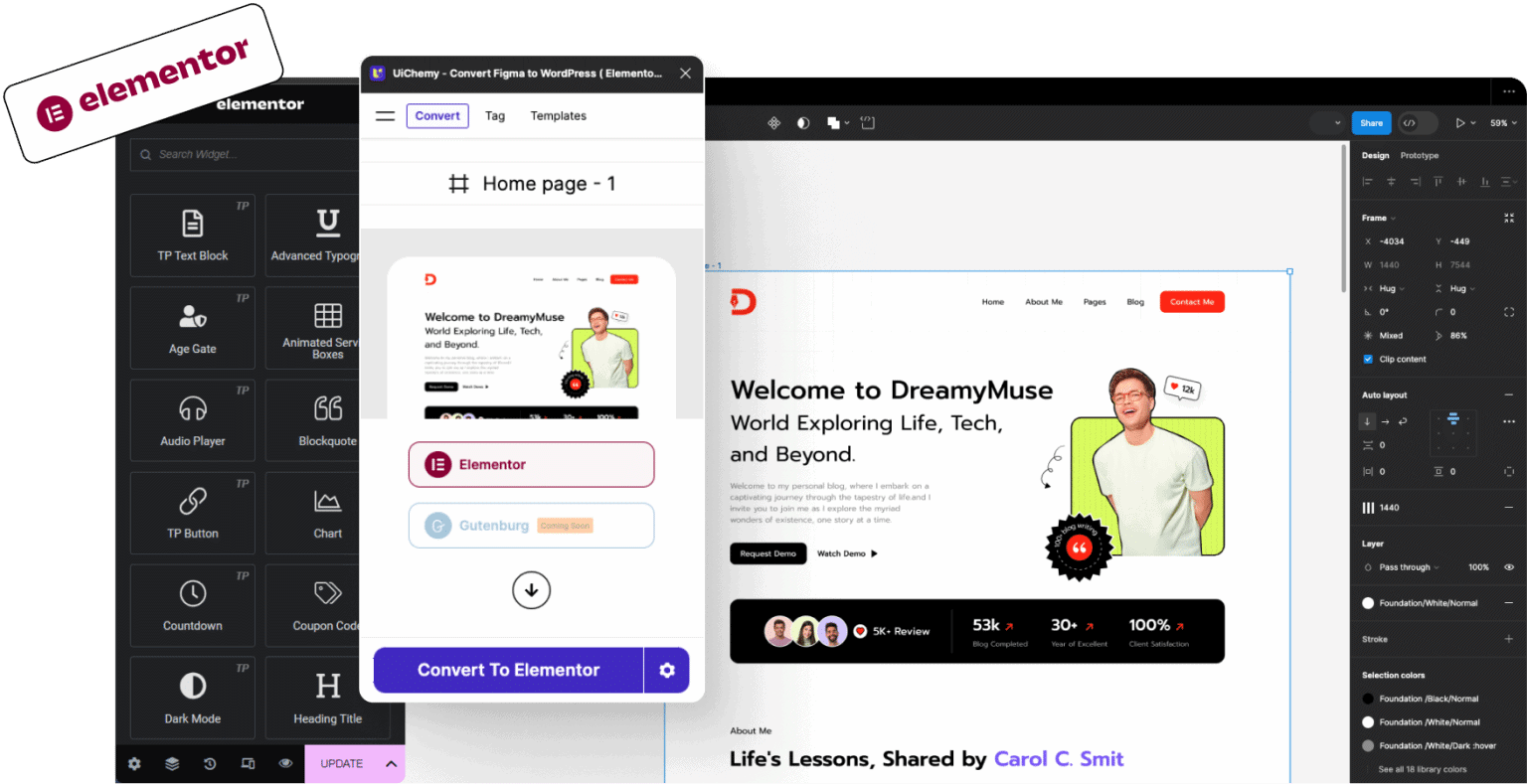Open the Prototype tab in Figma
The width and height of the screenshot is (1527, 784).
(x=1419, y=155)
